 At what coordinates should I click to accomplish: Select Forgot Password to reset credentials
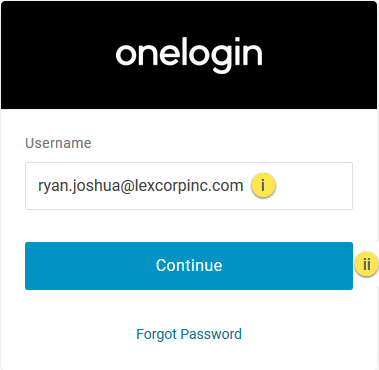189,334
